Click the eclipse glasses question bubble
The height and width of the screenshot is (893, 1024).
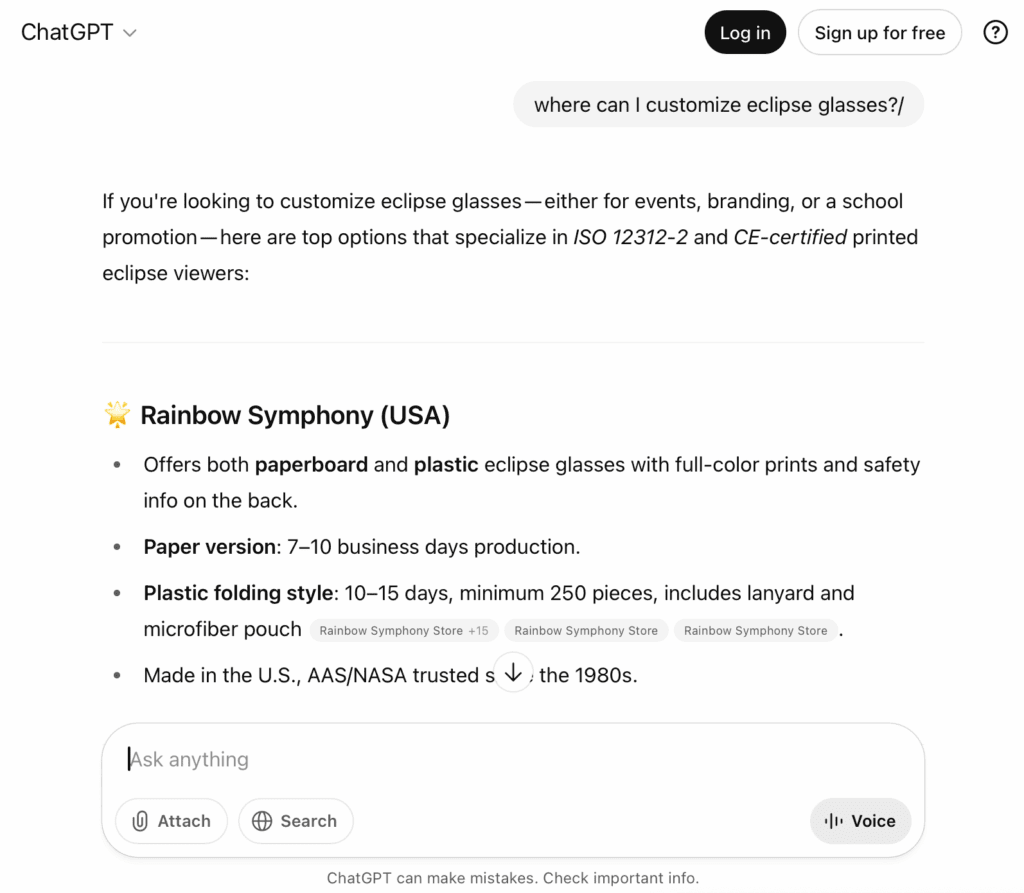(718, 104)
